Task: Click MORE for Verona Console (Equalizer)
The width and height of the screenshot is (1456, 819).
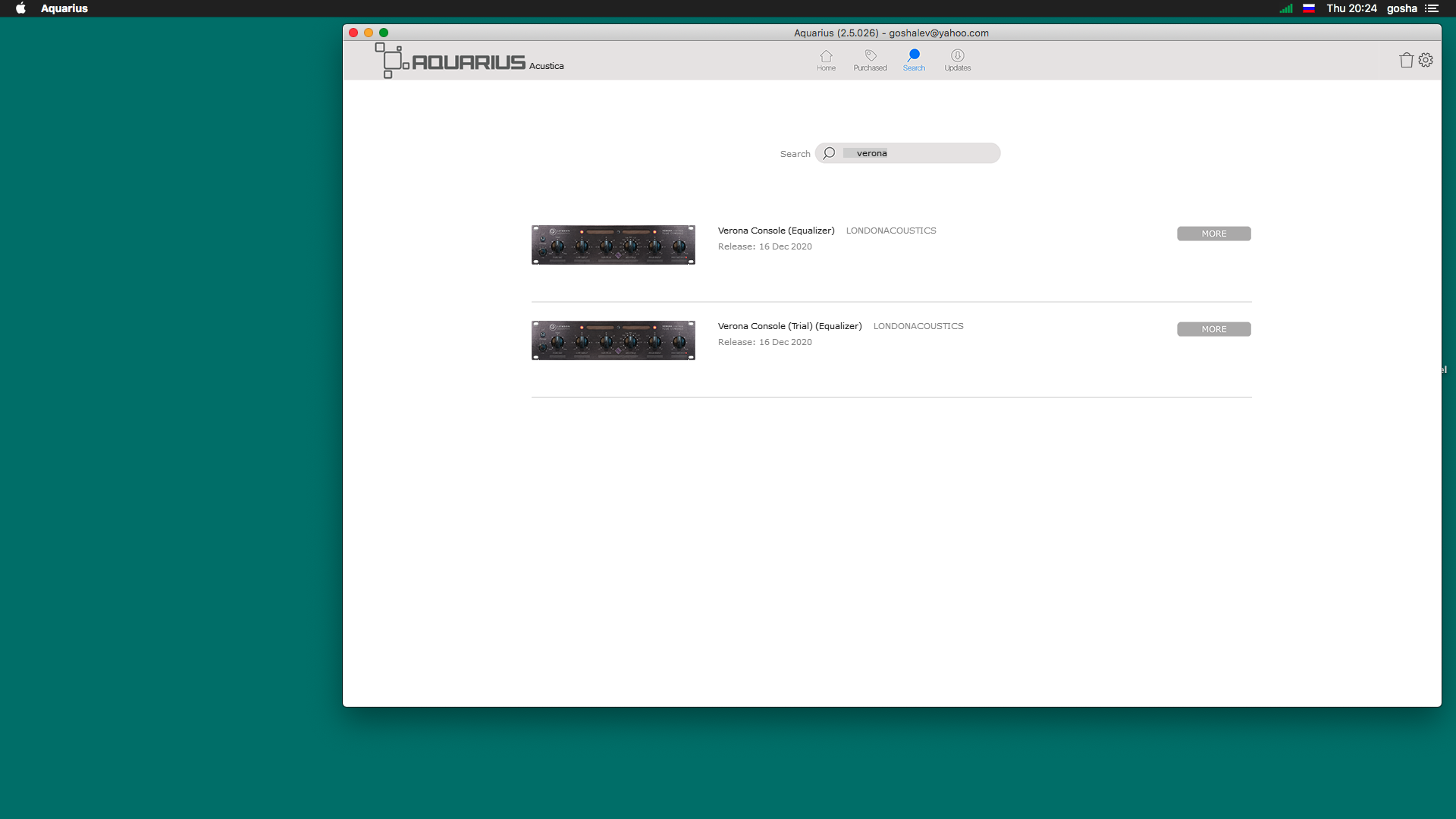Action: 1213,234
